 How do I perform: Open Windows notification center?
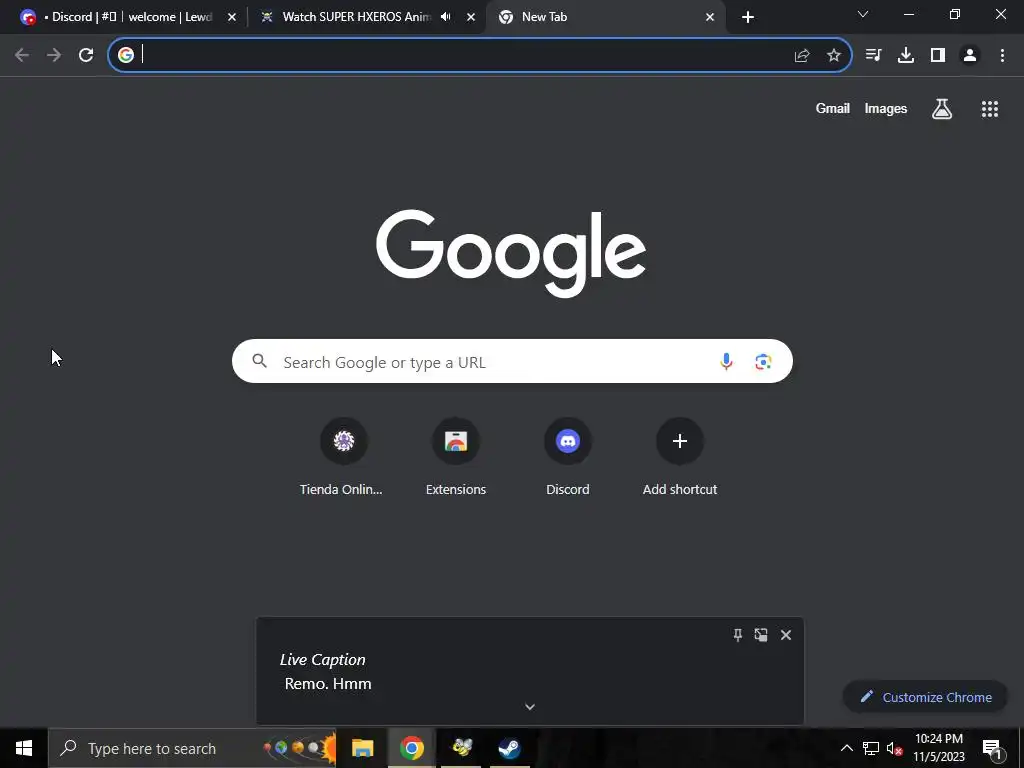click(992, 748)
